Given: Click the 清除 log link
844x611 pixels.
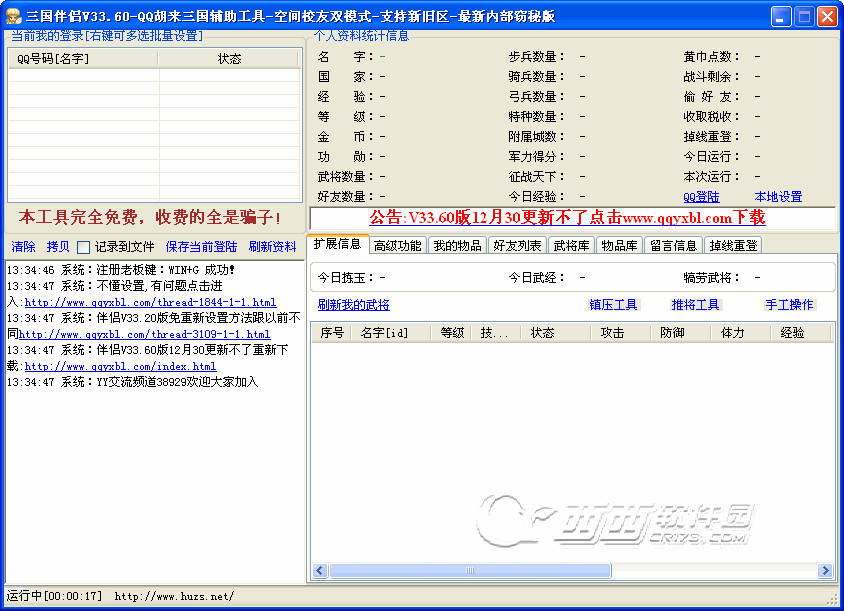Looking at the screenshot, I should (23, 247).
